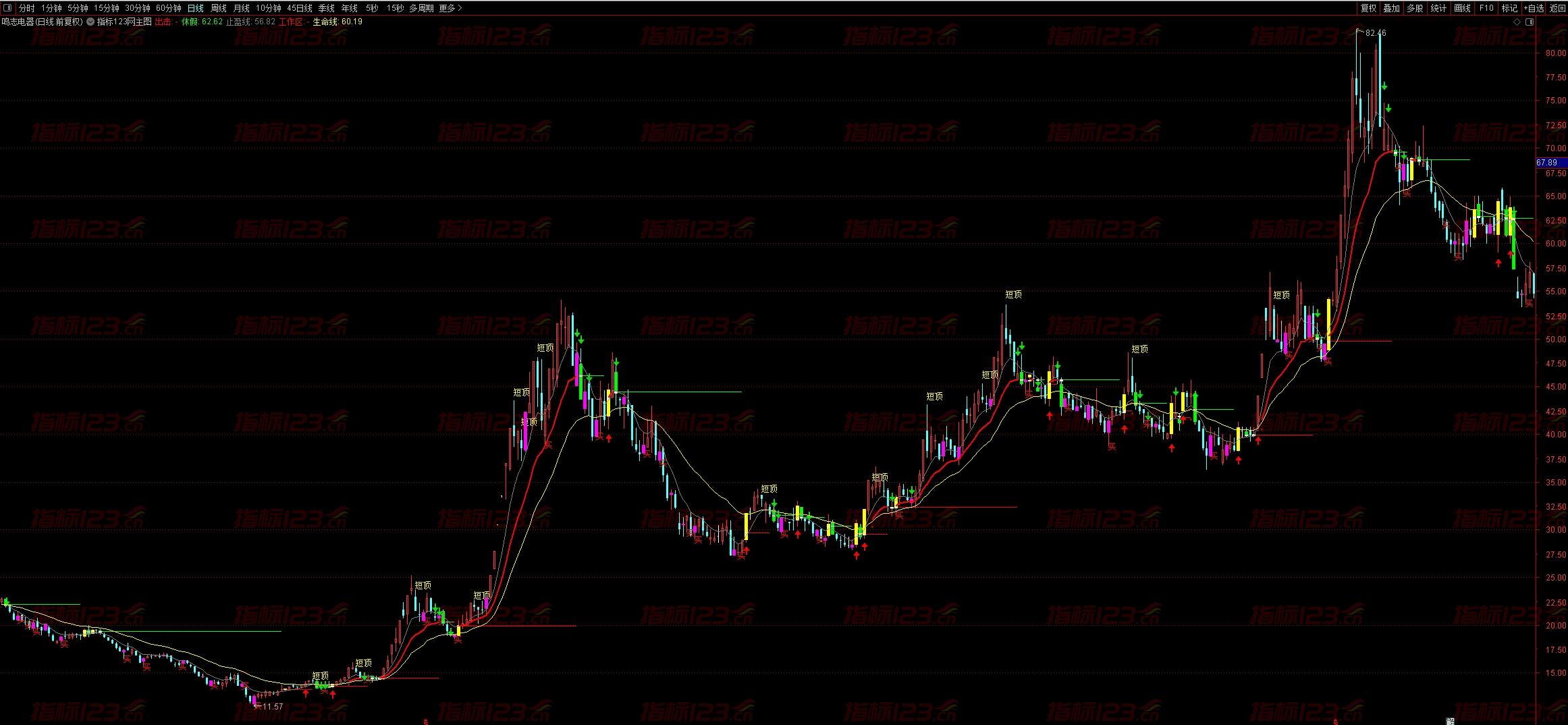
Task: Open 多周期 multi-period view
Action: click(421, 8)
